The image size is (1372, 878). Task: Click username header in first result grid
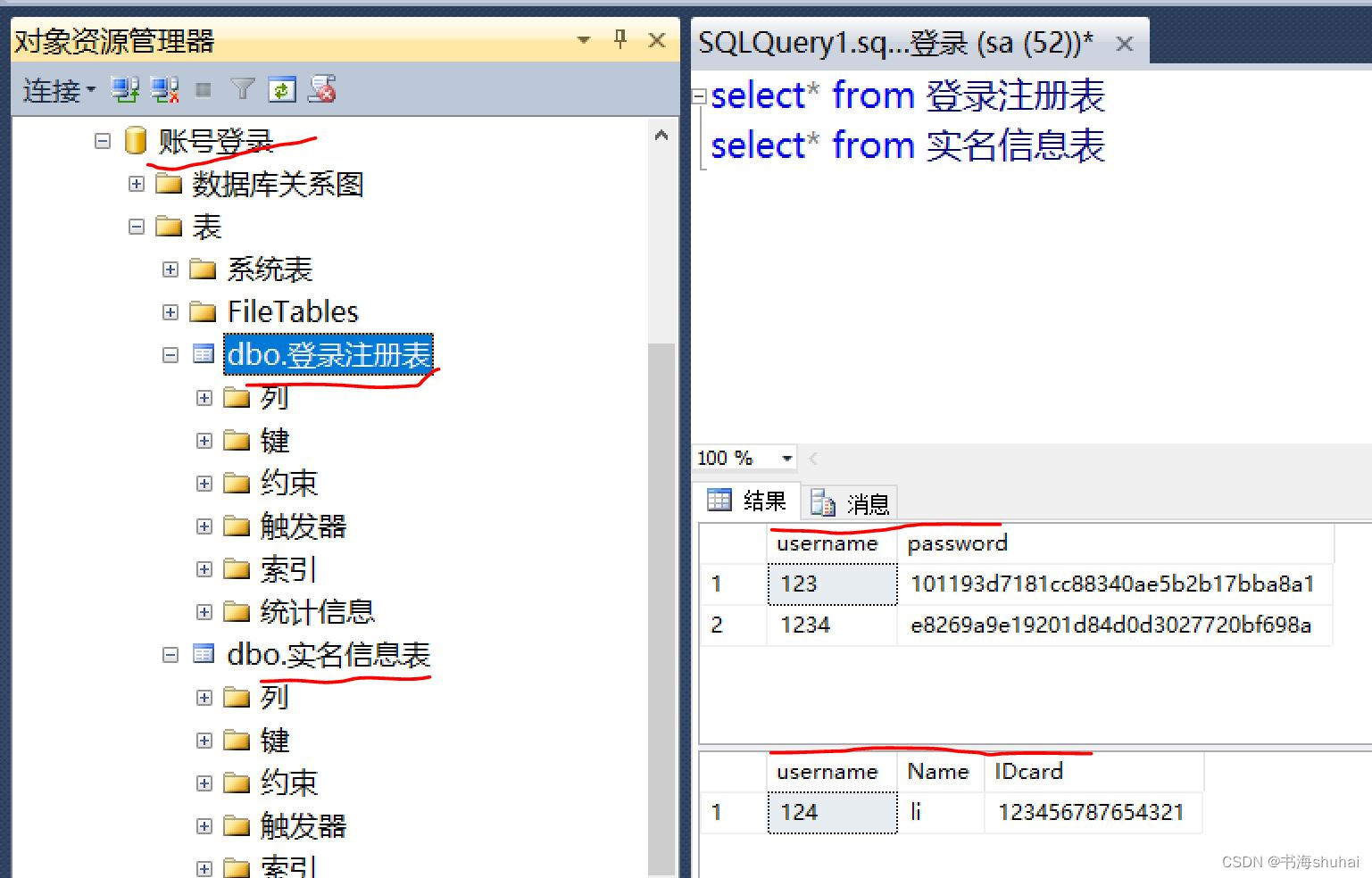(832, 543)
